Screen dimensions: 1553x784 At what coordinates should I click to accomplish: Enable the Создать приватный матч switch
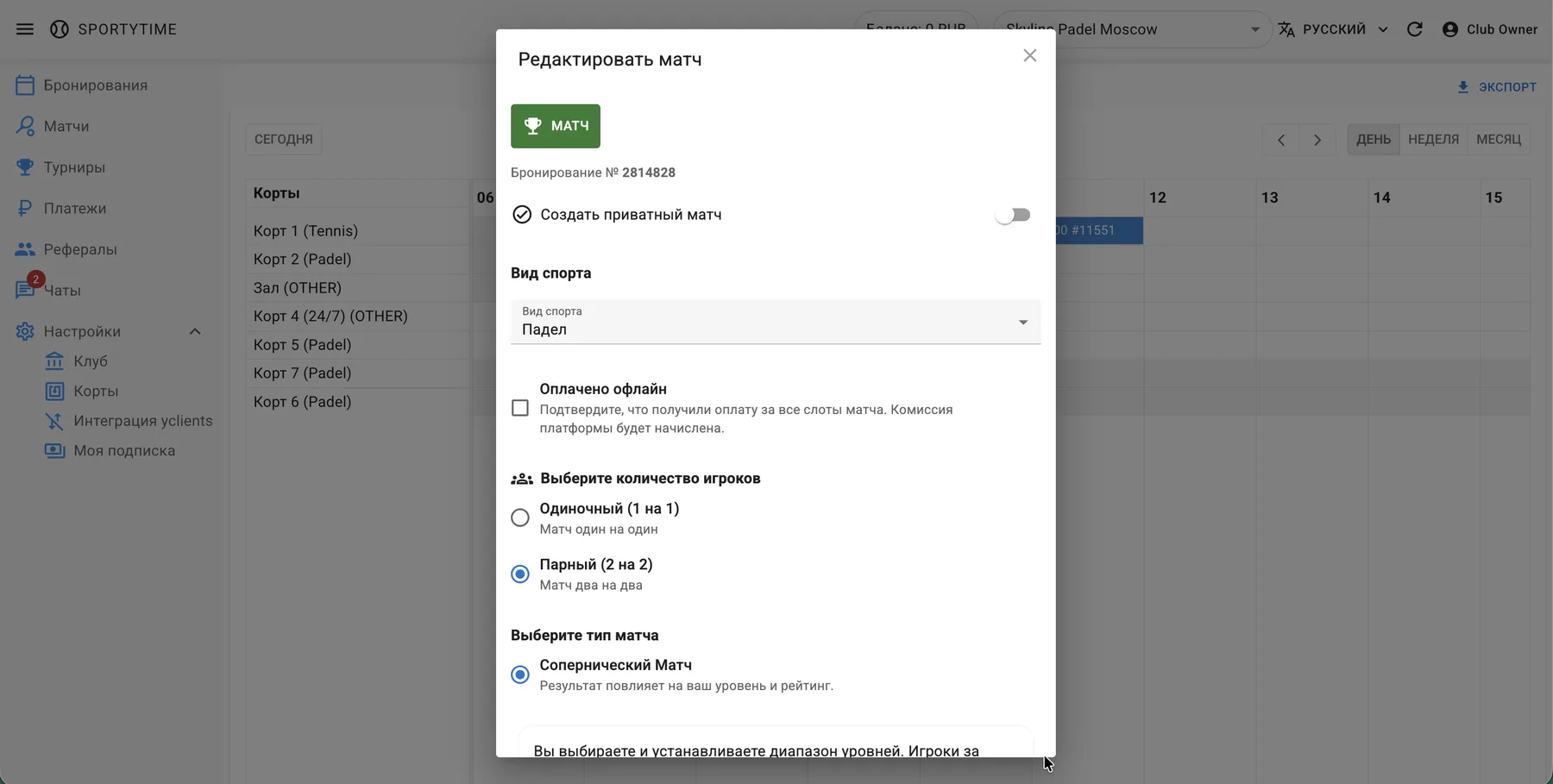1012,215
